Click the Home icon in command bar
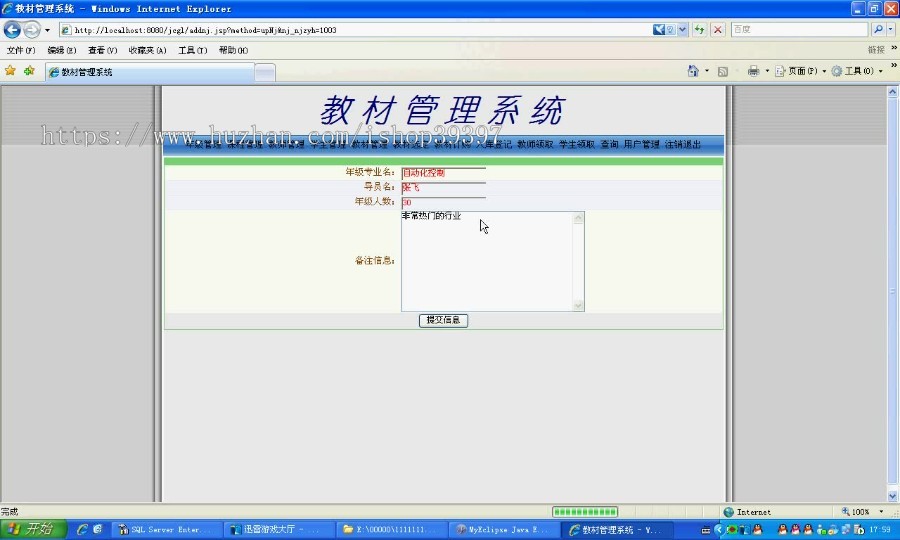The image size is (900, 540). click(x=693, y=71)
